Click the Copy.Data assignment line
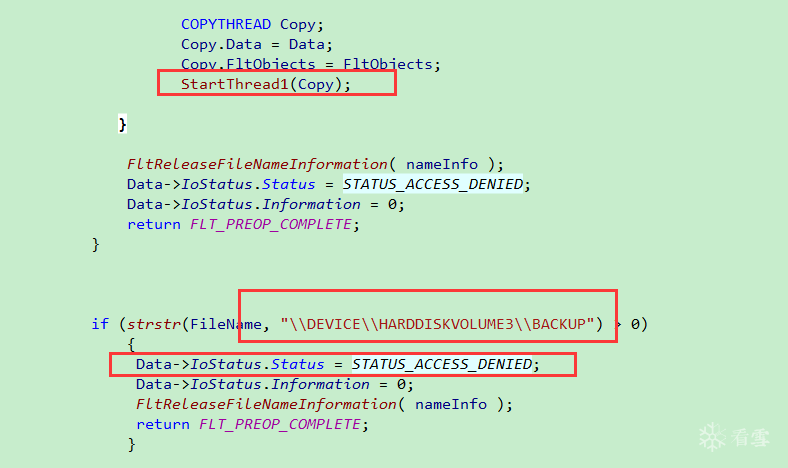 (257, 44)
